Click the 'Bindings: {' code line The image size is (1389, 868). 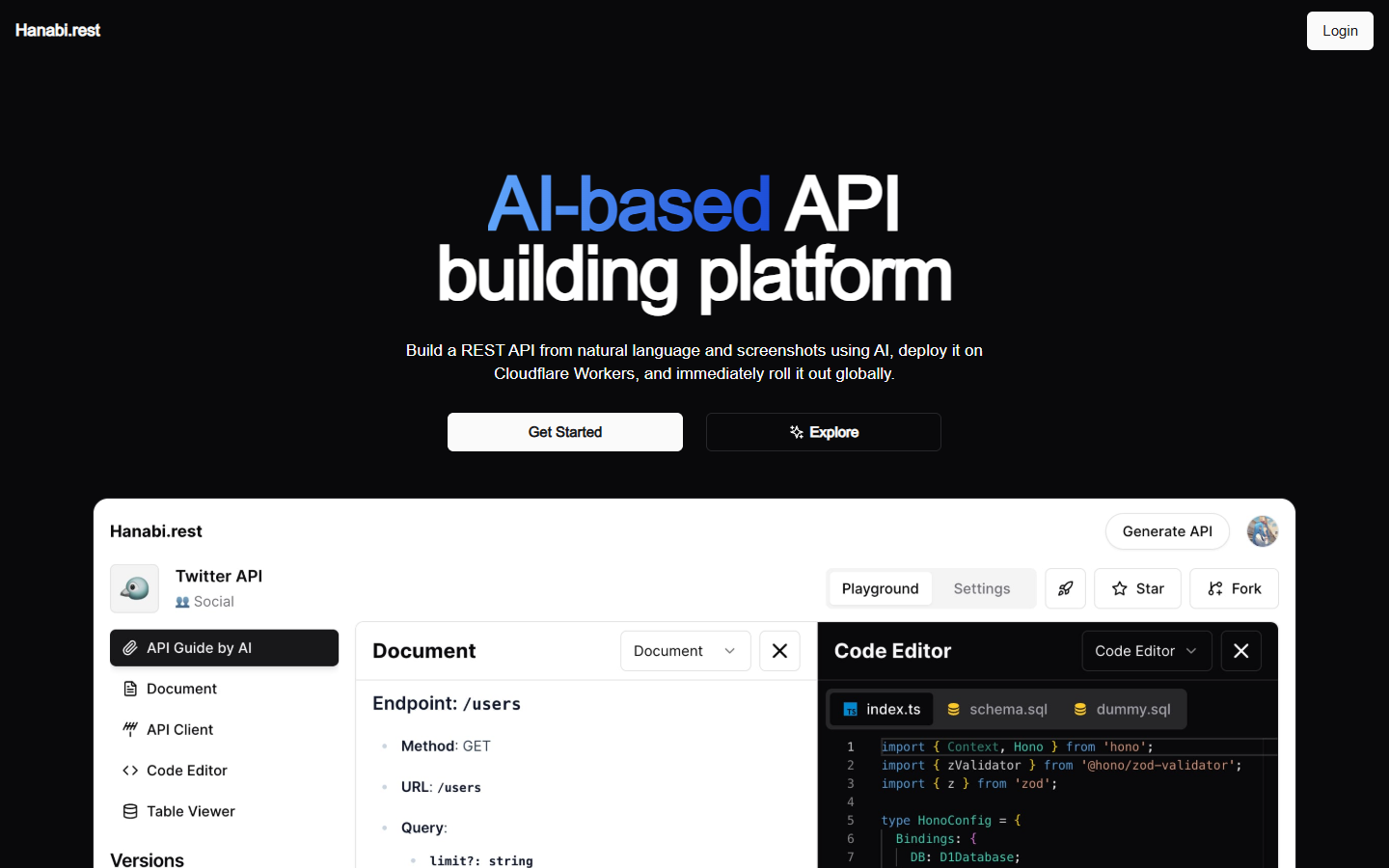[x=937, y=839]
